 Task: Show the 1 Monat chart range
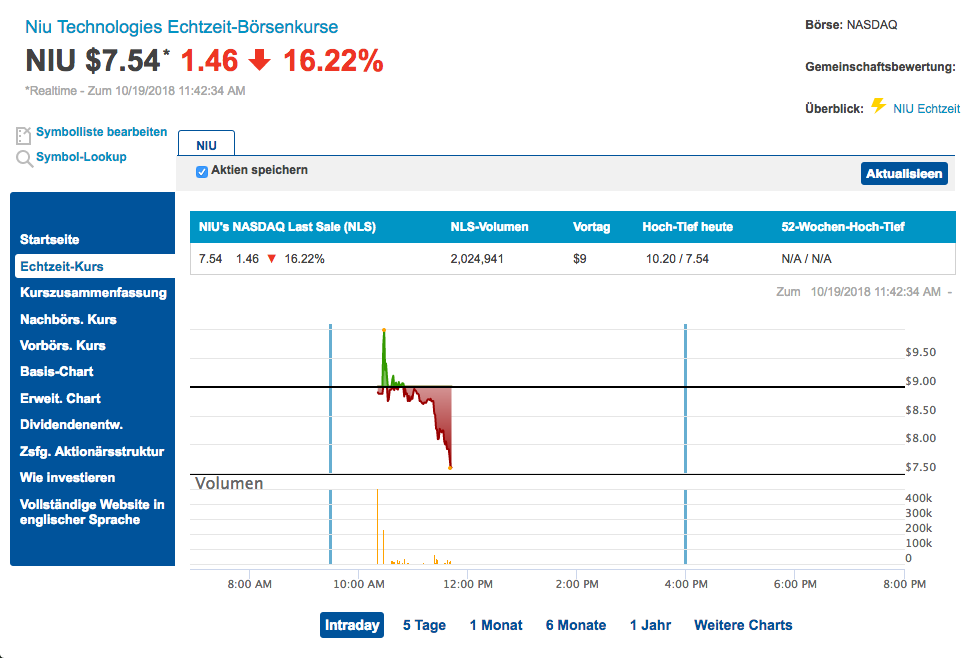[496, 625]
